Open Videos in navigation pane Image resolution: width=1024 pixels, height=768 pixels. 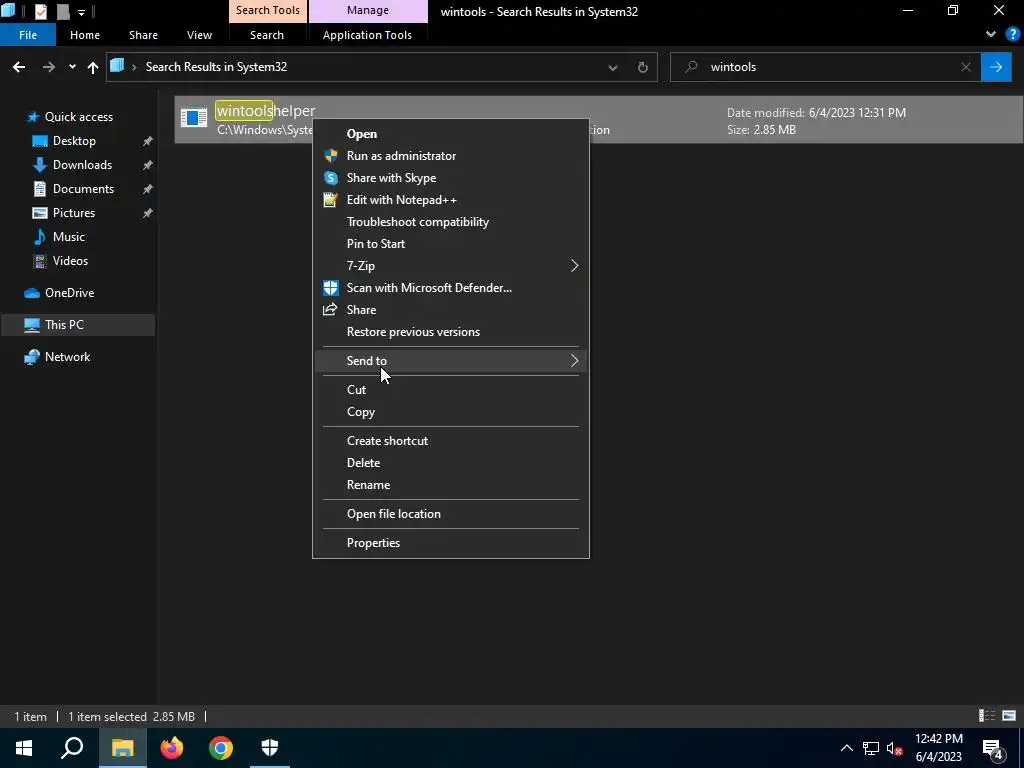pyautogui.click(x=70, y=261)
